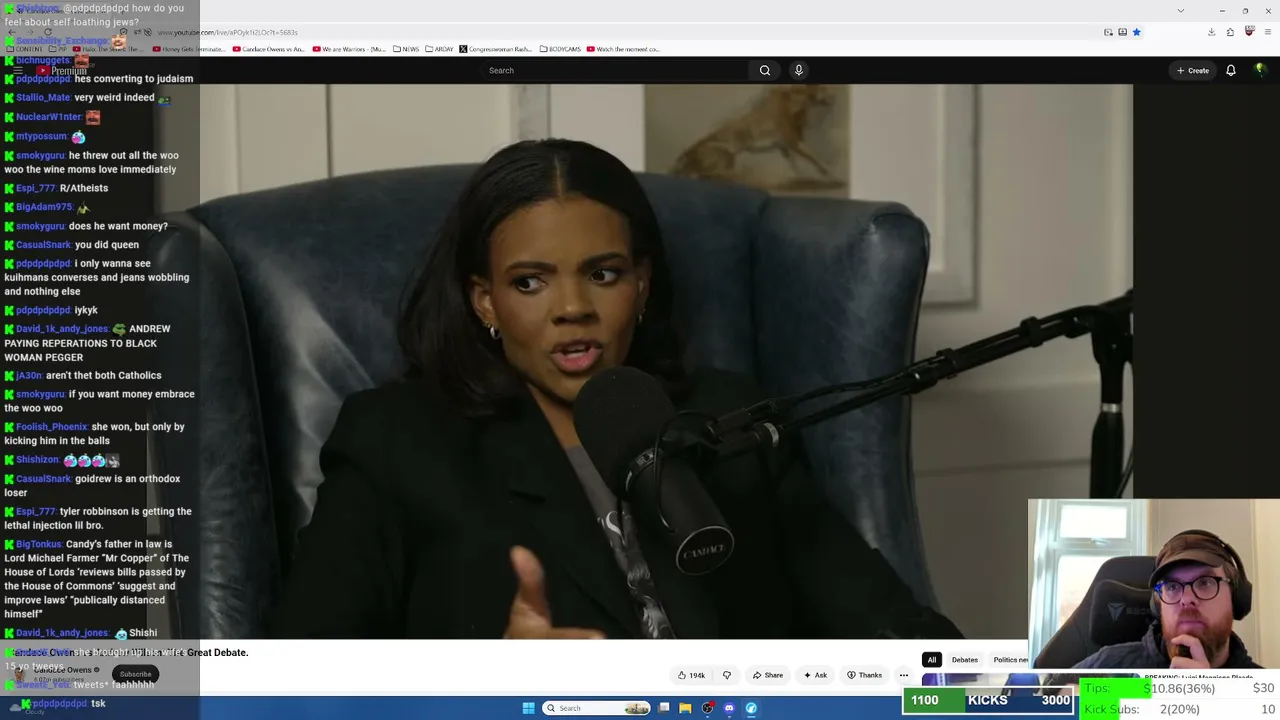
Task: Subscribe to the Candace Owens channel
Action: tap(135, 674)
